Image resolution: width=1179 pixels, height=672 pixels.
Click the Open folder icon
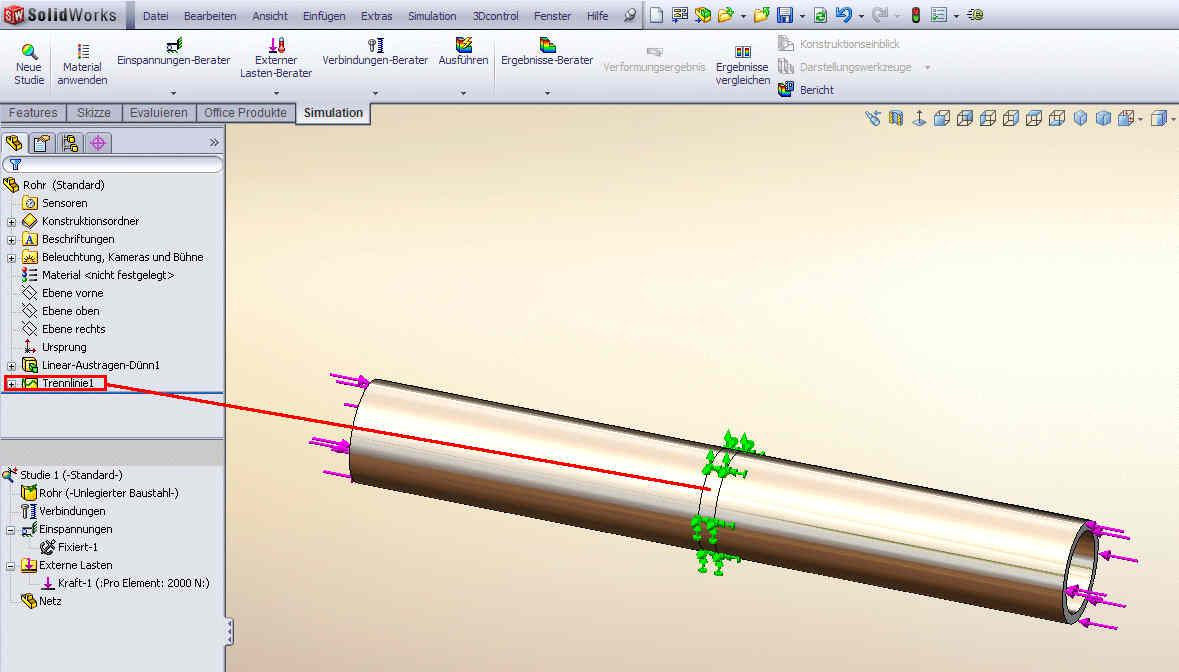point(725,15)
